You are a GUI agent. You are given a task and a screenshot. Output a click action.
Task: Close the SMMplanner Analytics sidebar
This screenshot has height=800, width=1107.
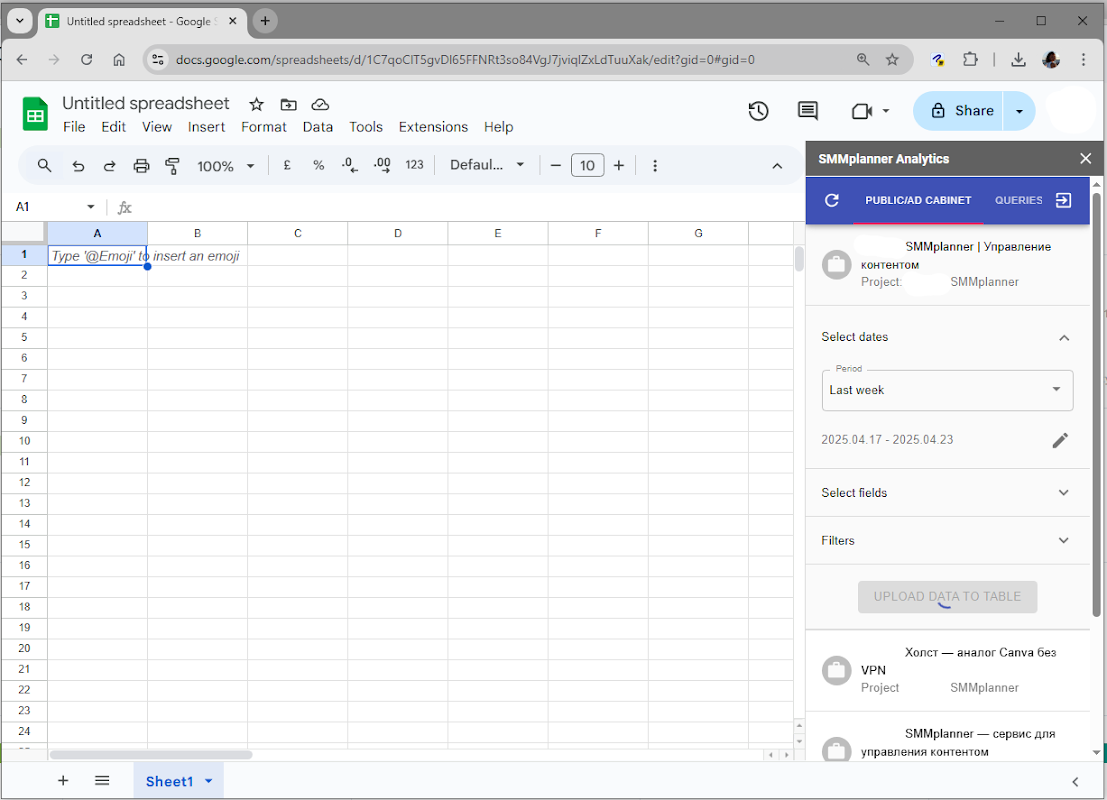pyautogui.click(x=1086, y=159)
